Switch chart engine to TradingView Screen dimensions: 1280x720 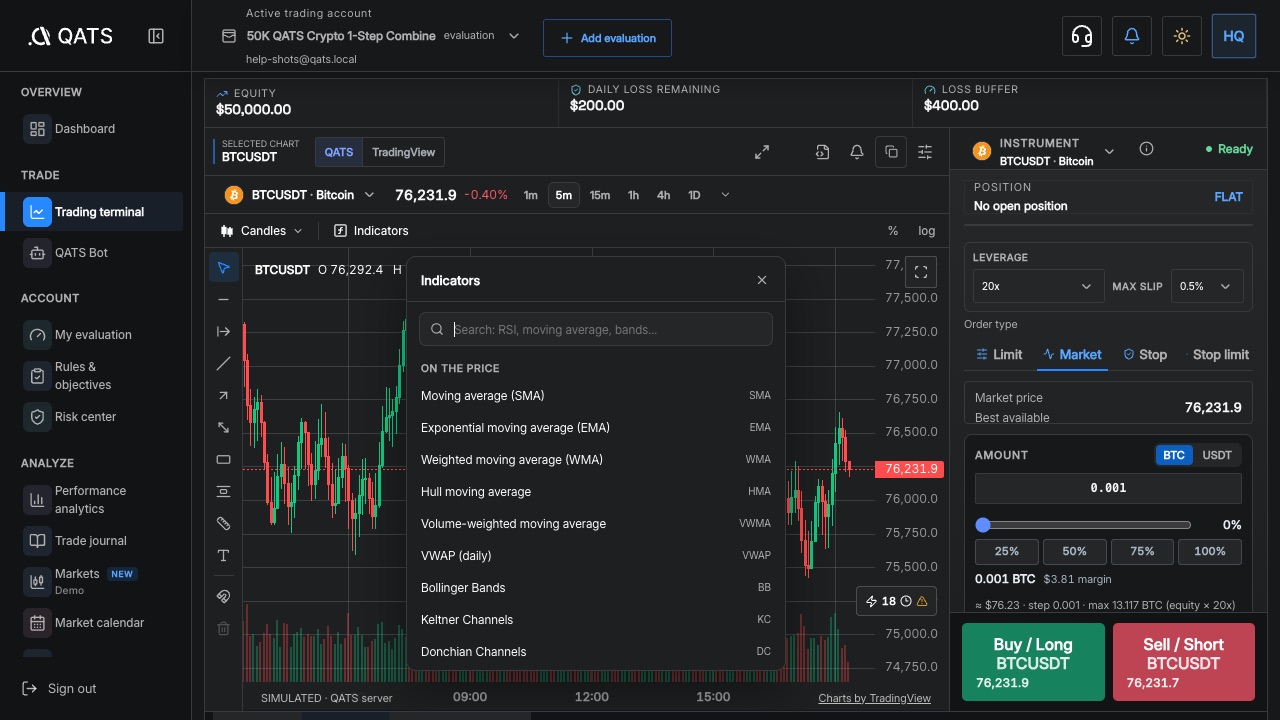[404, 152]
